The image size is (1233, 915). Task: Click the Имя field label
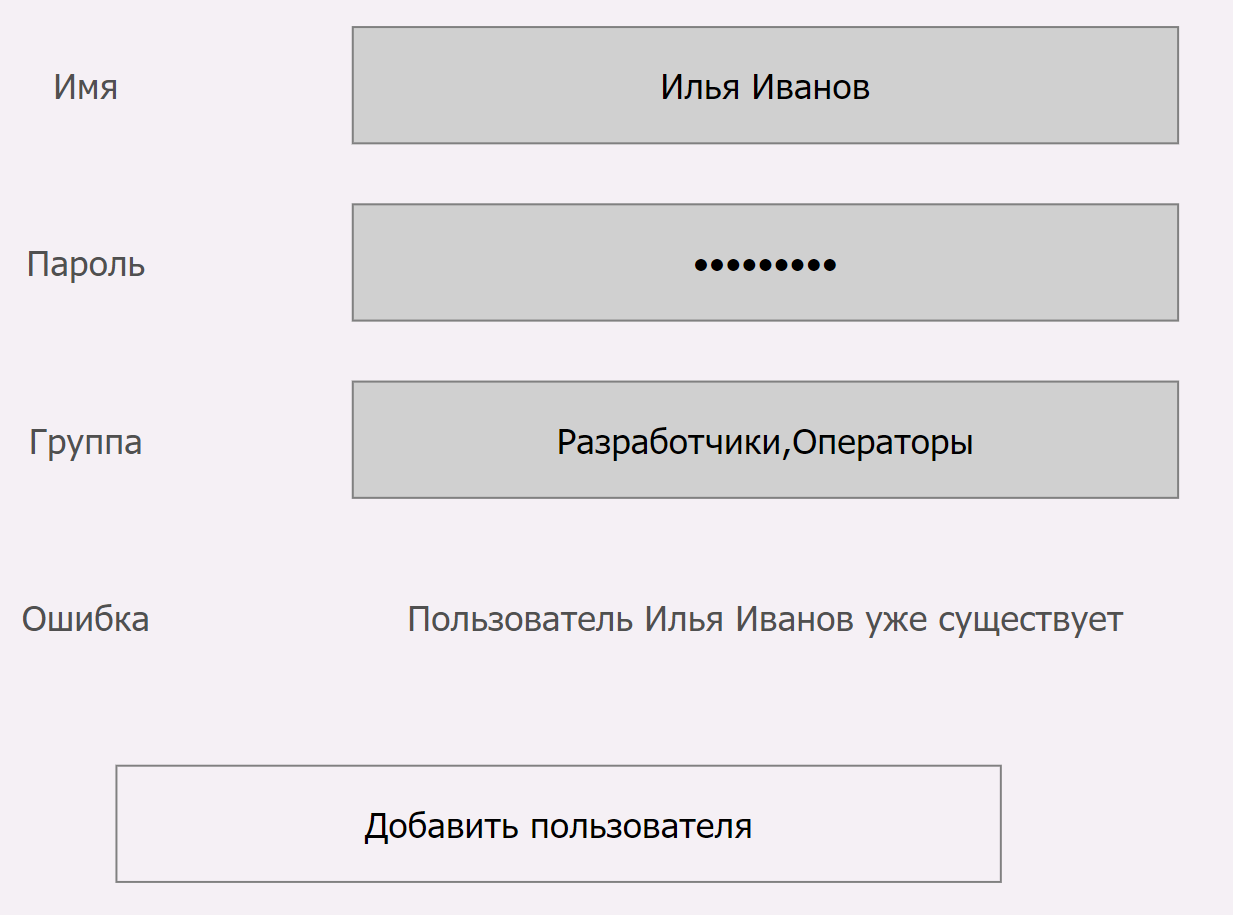(86, 86)
